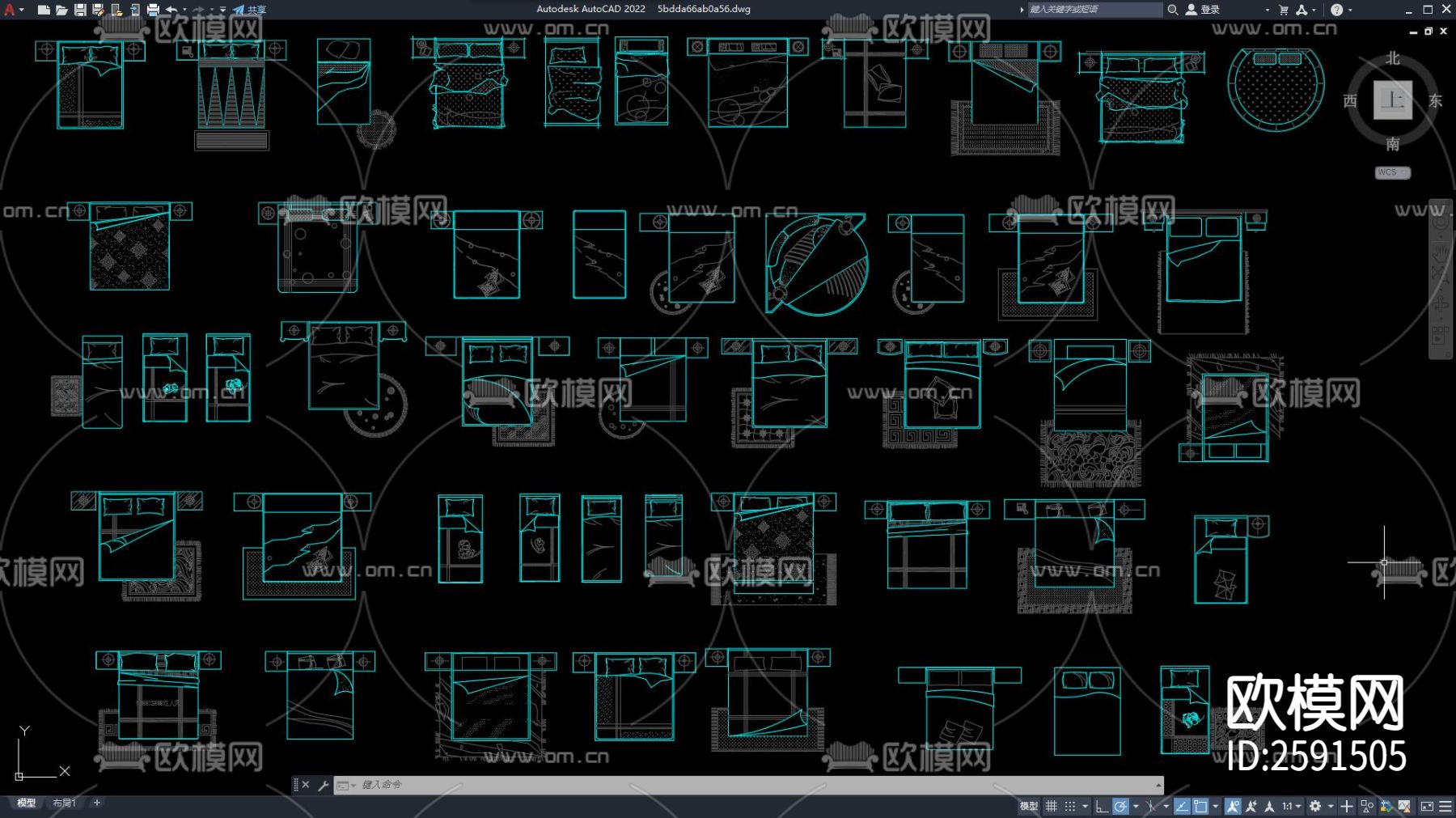Click the annotation monitor plus icon
The height and width of the screenshot is (818, 1456).
1347,806
